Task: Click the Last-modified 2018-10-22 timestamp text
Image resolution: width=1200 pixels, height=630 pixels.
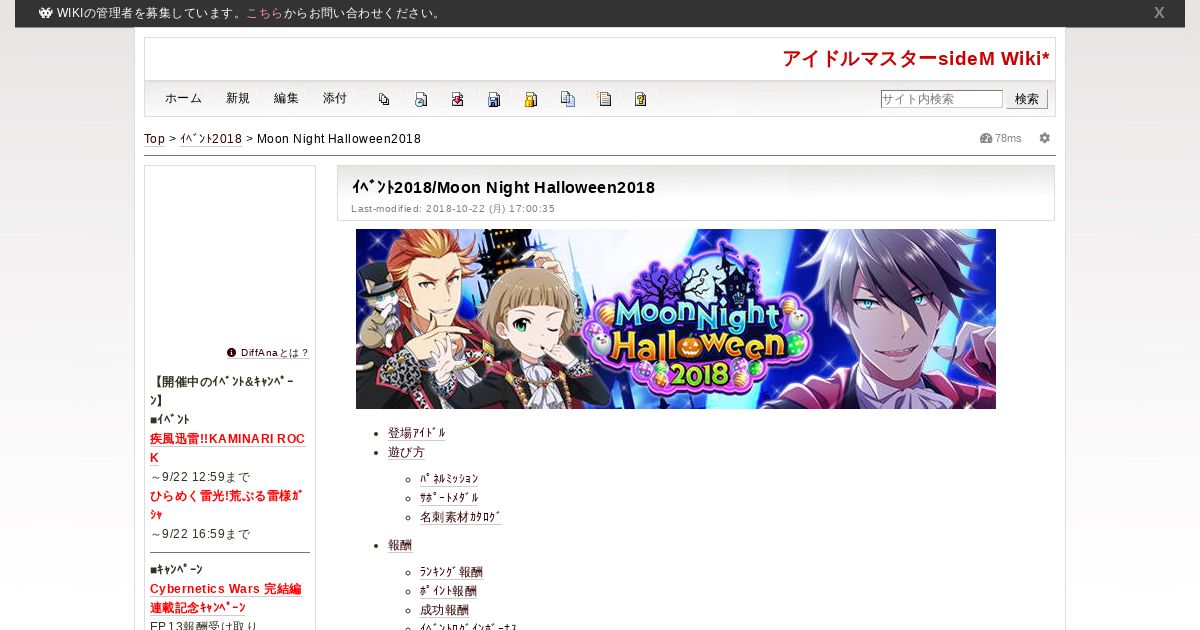Action: [453, 209]
